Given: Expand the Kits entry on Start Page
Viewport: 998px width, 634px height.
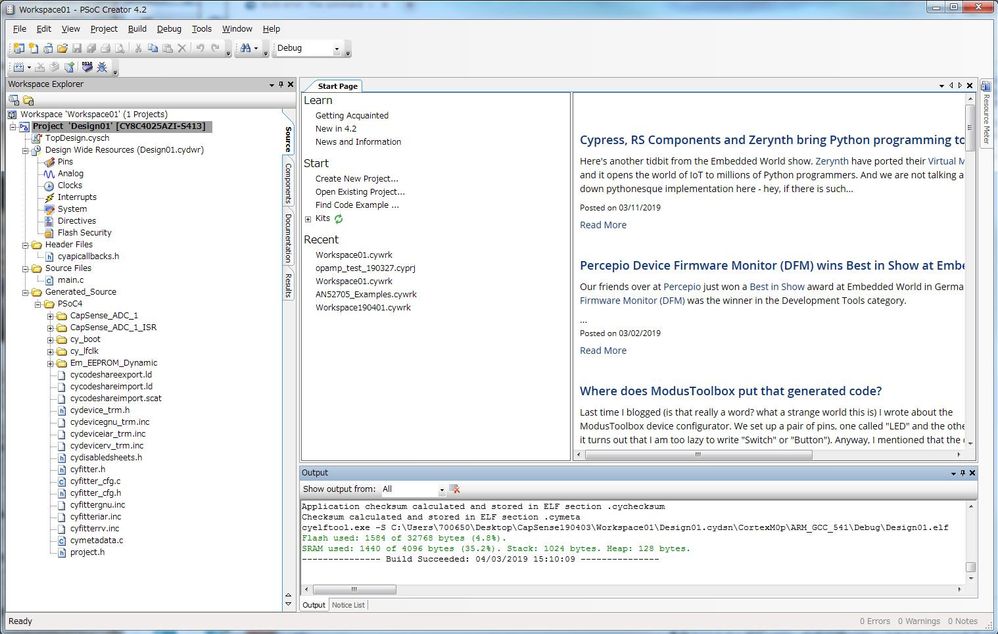Looking at the screenshot, I should pos(308,219).
